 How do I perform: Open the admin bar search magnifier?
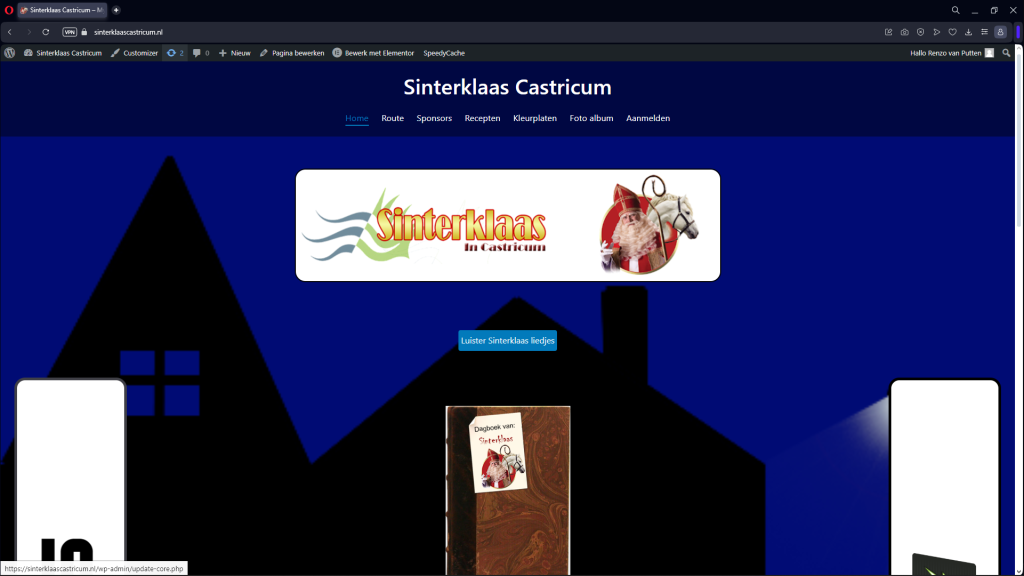(1006, 53)
